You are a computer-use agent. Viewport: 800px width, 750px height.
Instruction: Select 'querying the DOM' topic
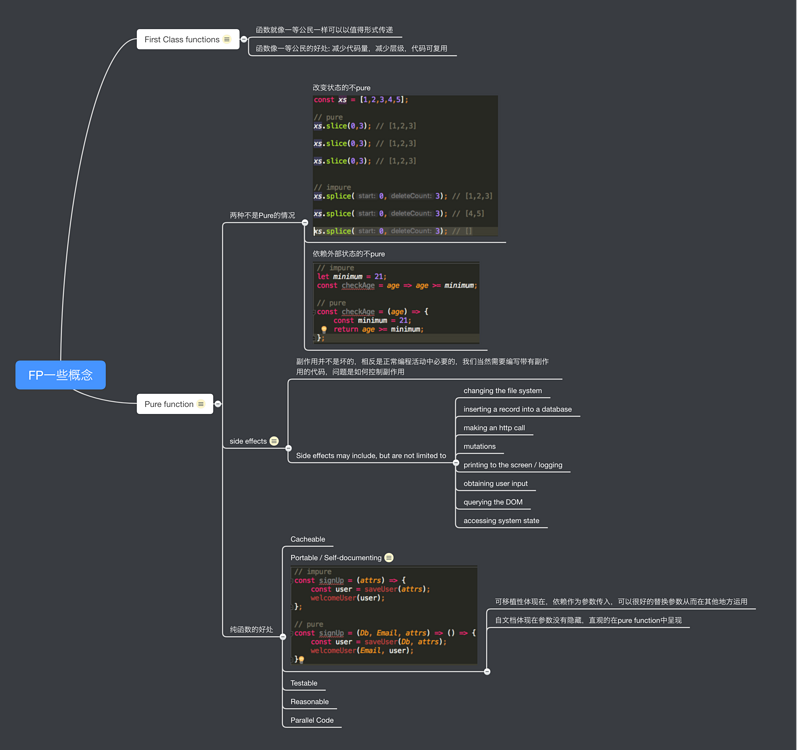coord(493,502)
